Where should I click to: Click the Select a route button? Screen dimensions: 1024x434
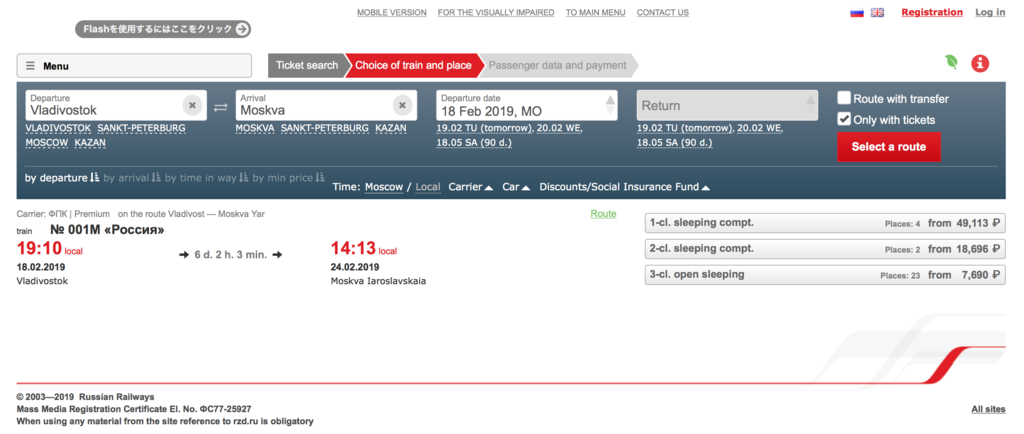point(889,147)
